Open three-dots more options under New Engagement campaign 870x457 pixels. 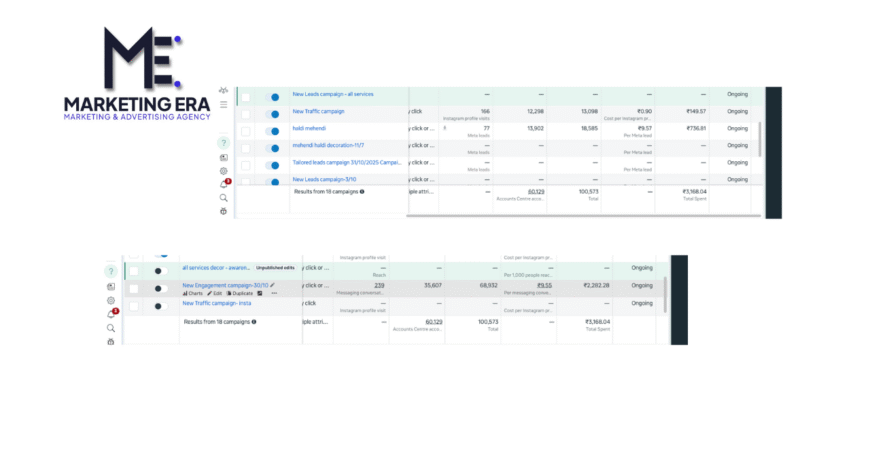[274, 293]
